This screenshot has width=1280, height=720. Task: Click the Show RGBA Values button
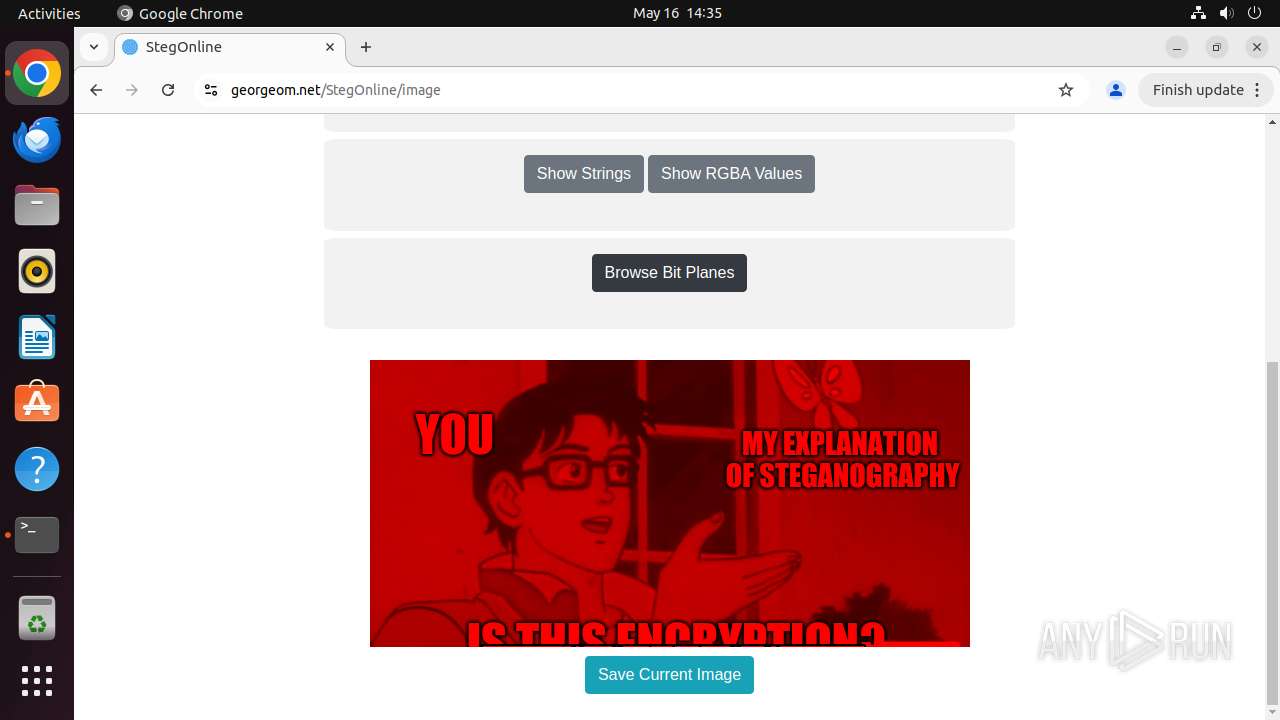(731, 174)
